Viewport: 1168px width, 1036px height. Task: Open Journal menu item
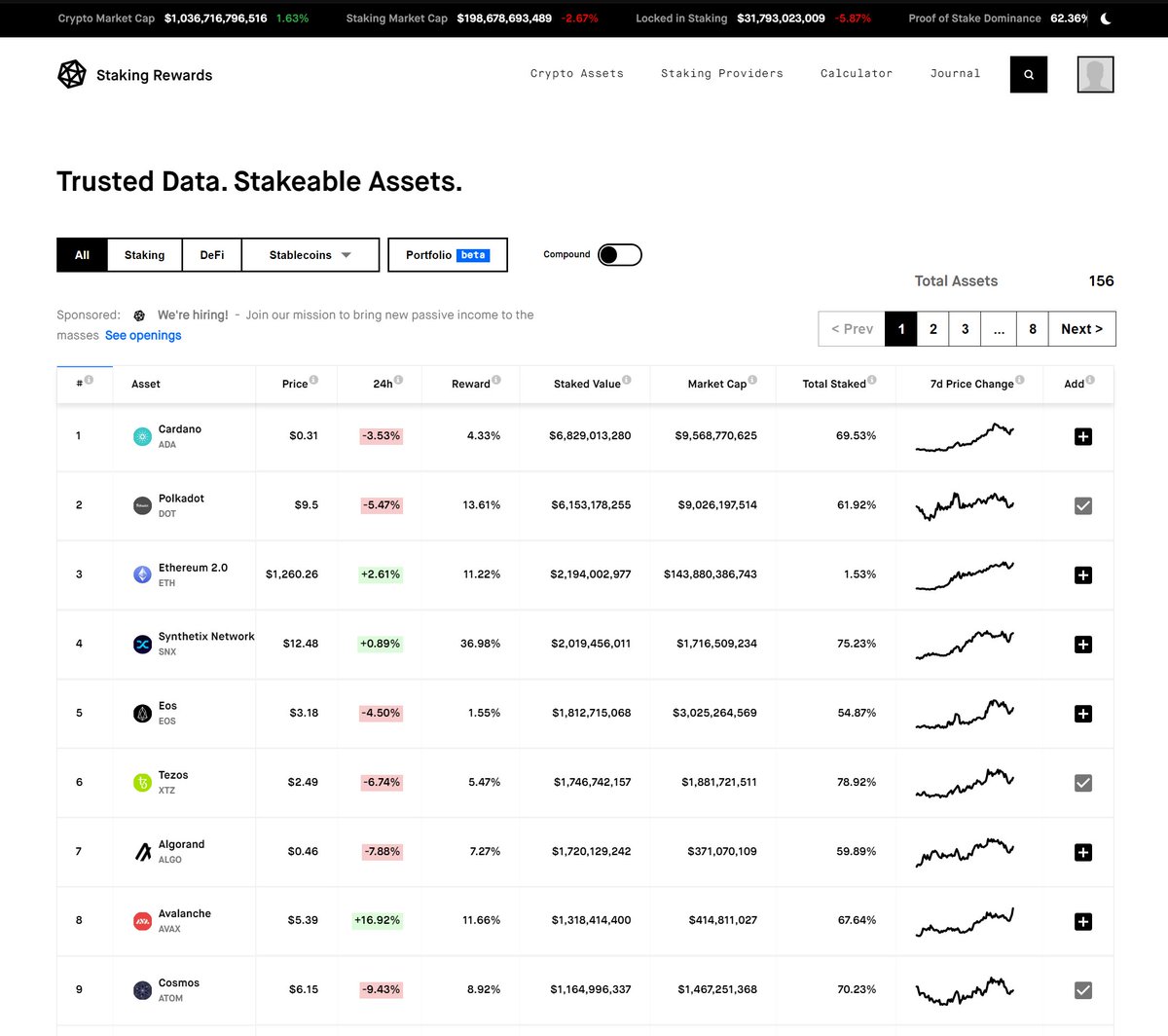tap(955, 73)
